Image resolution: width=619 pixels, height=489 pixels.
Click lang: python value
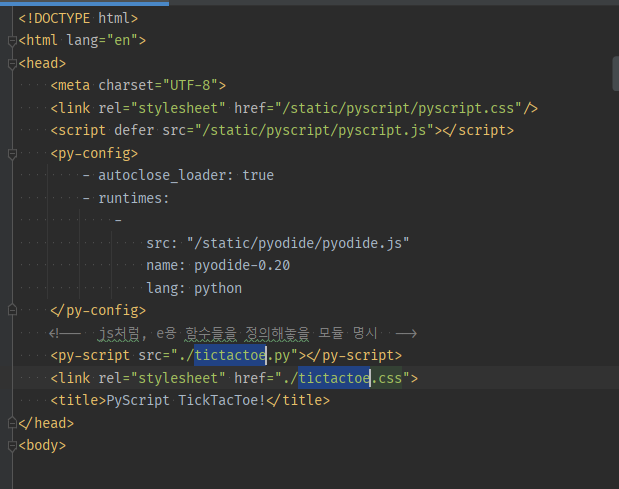click(x=218, y=288)
